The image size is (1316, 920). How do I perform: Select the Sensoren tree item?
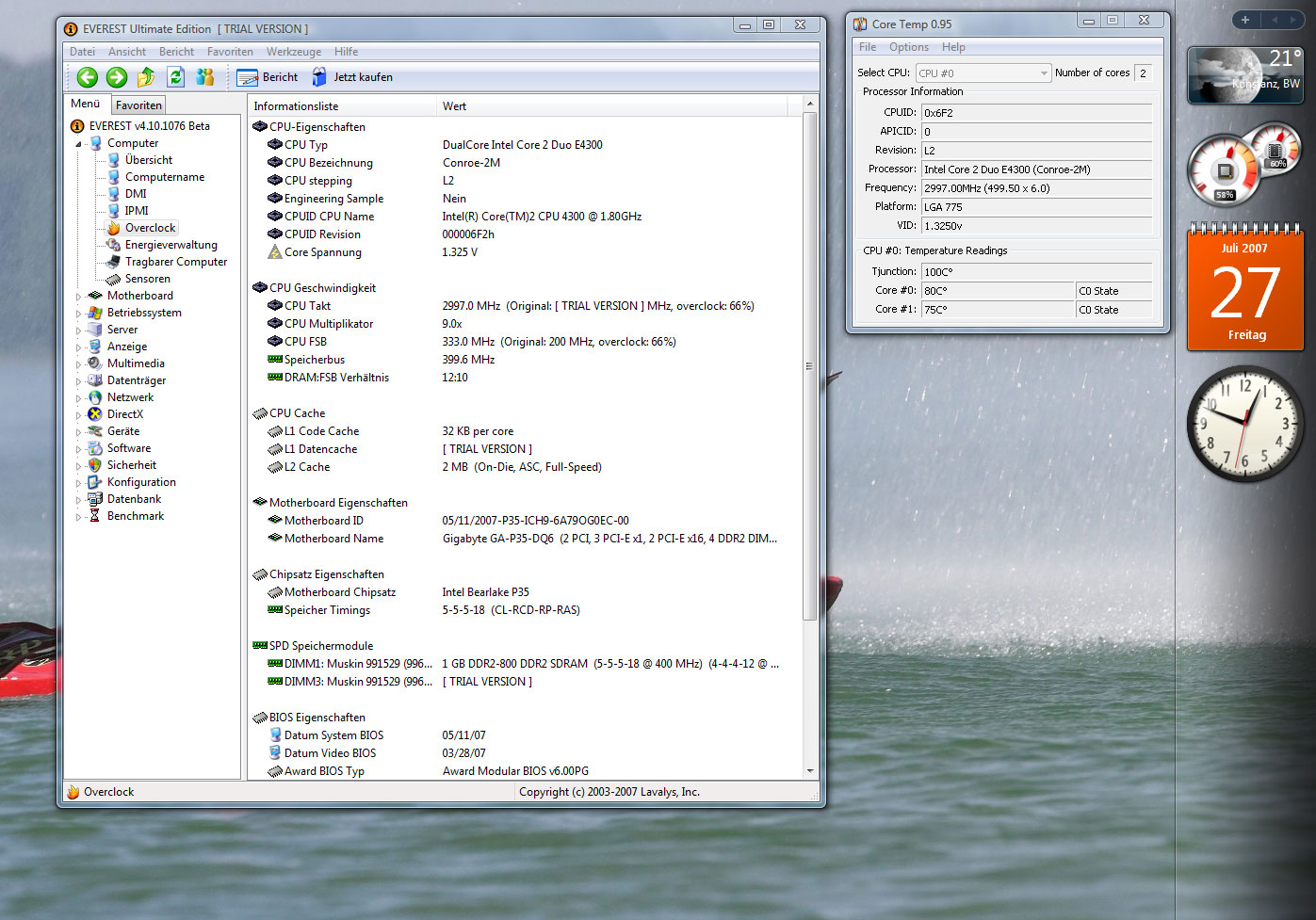(x=148, y=279)
